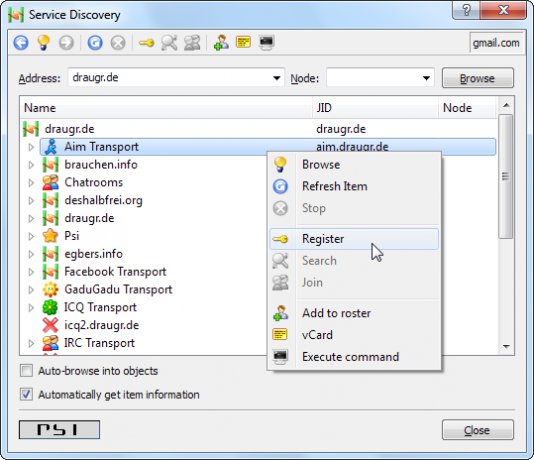The height and width of the screenshot is (460, 534).
Task: Click the greyed Forward arrow toolbar icon
Action: [66, 43]
